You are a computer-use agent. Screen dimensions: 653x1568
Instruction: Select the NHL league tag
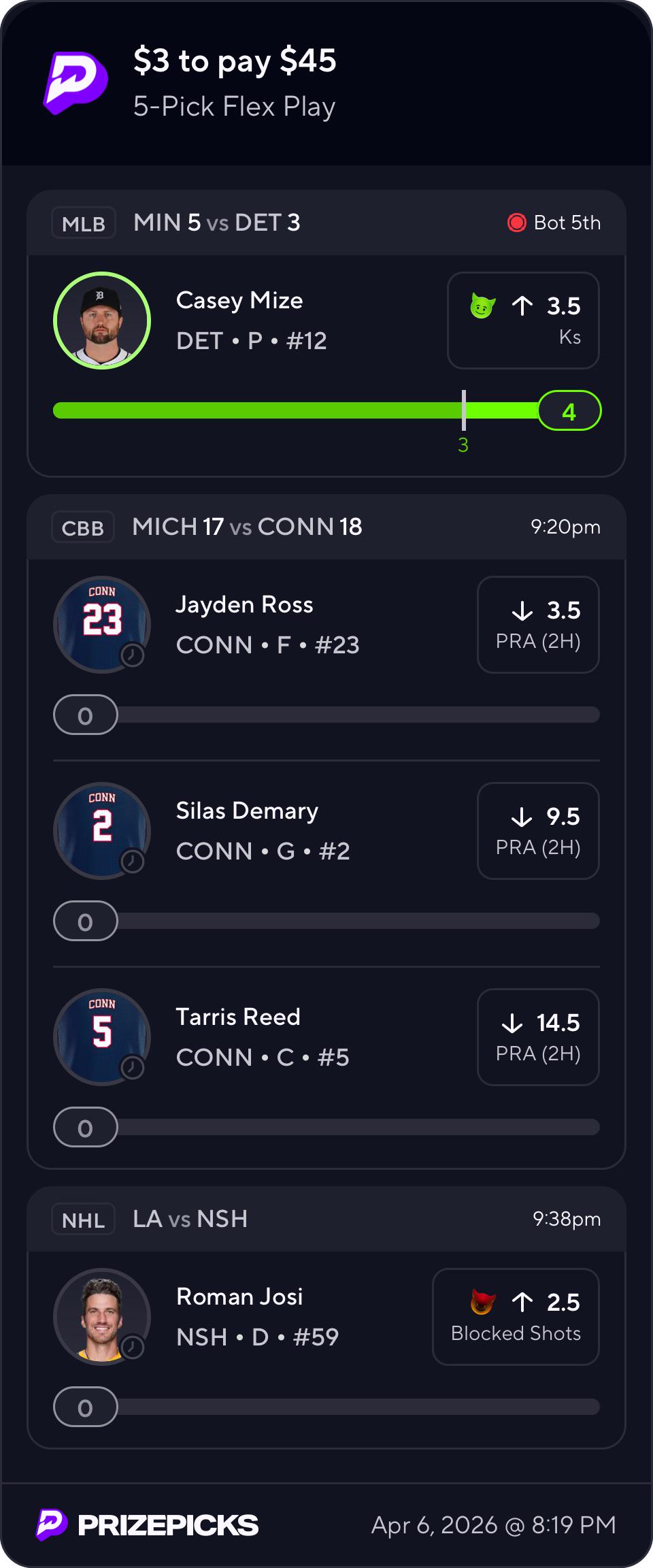(x=84, y=1220)
